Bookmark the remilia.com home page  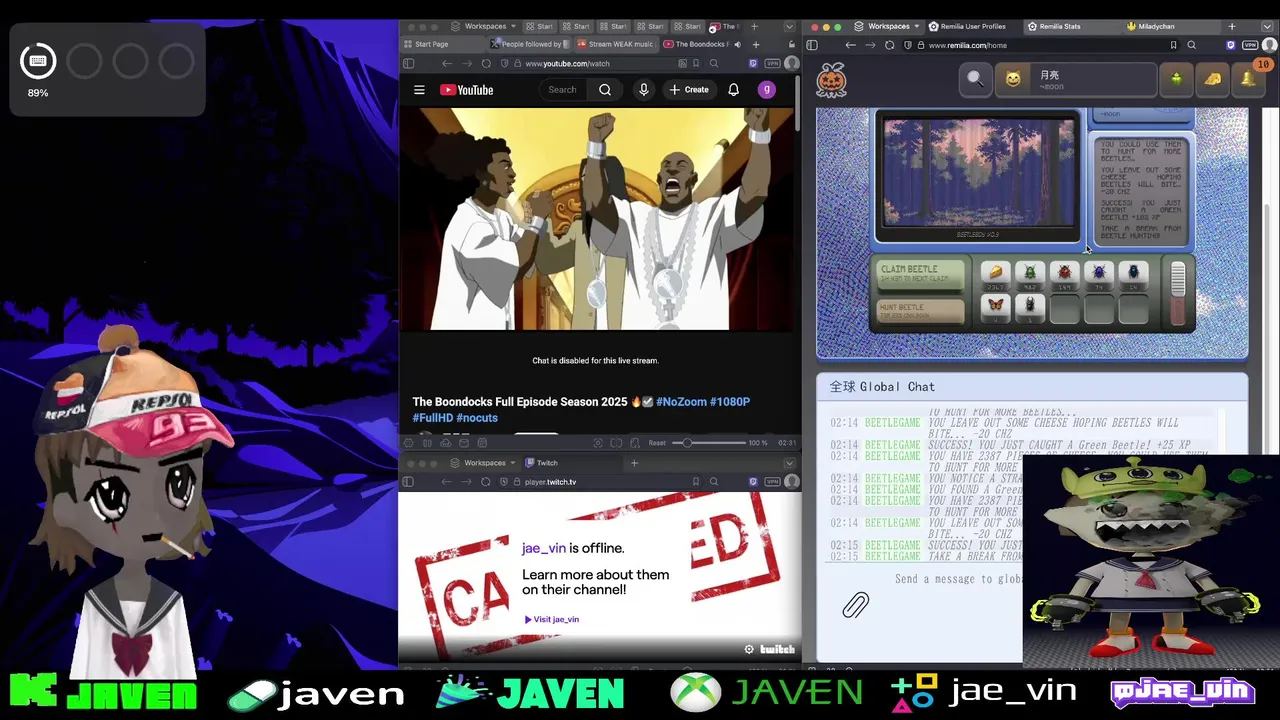click(1173, 45)
